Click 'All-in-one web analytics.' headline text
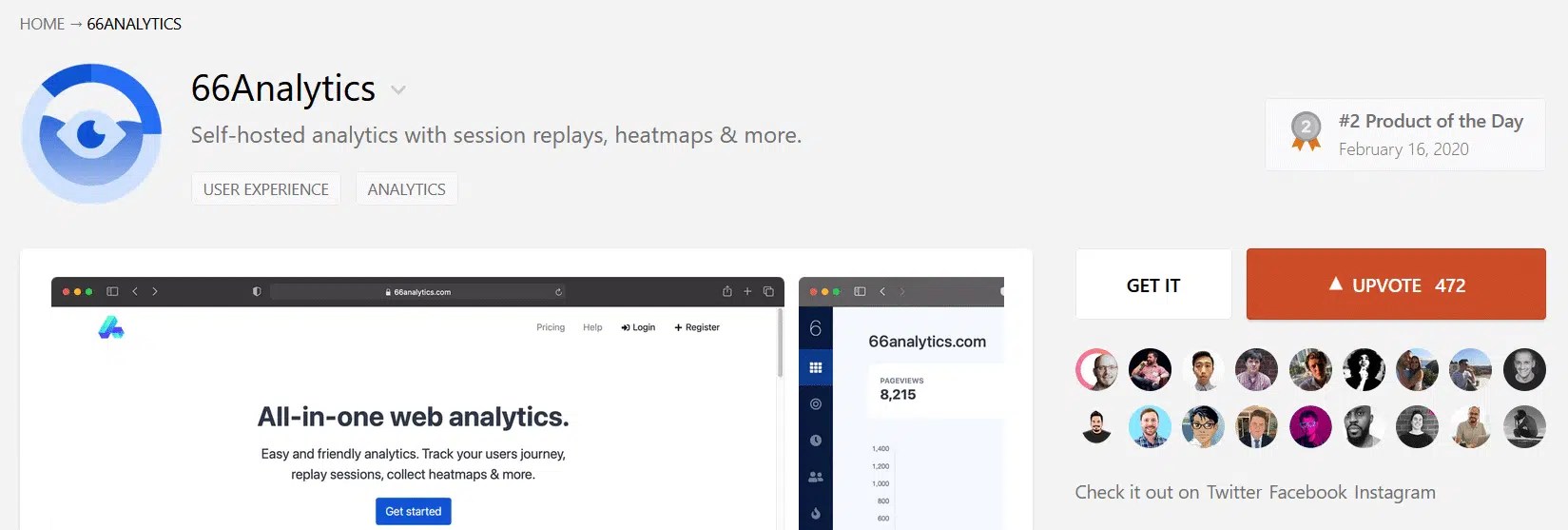This screenshot has width=1568, height=530. [x=413, y=417]
